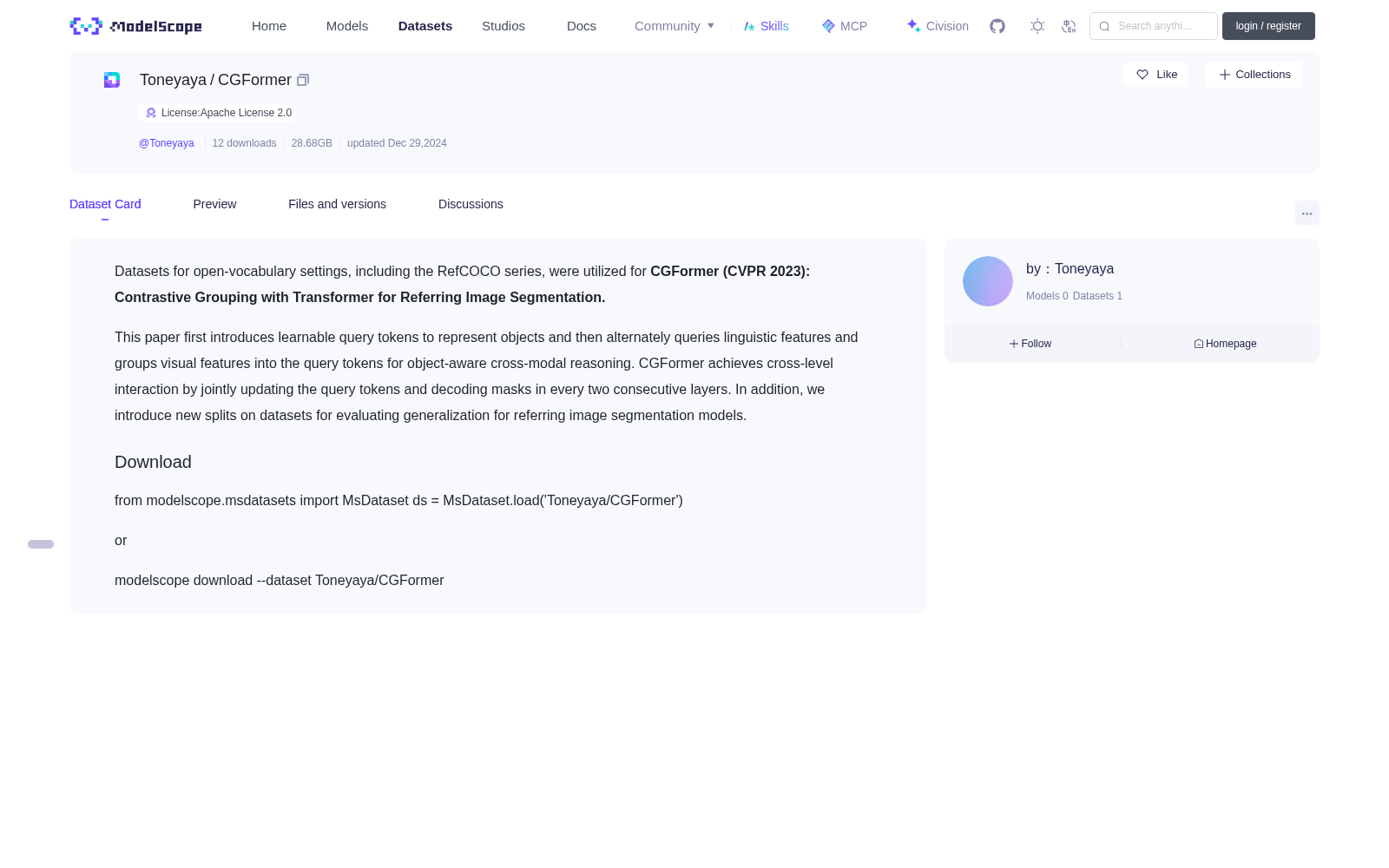1389x868 pixels.
Task: Go to the Models menu
Action: 347,26
